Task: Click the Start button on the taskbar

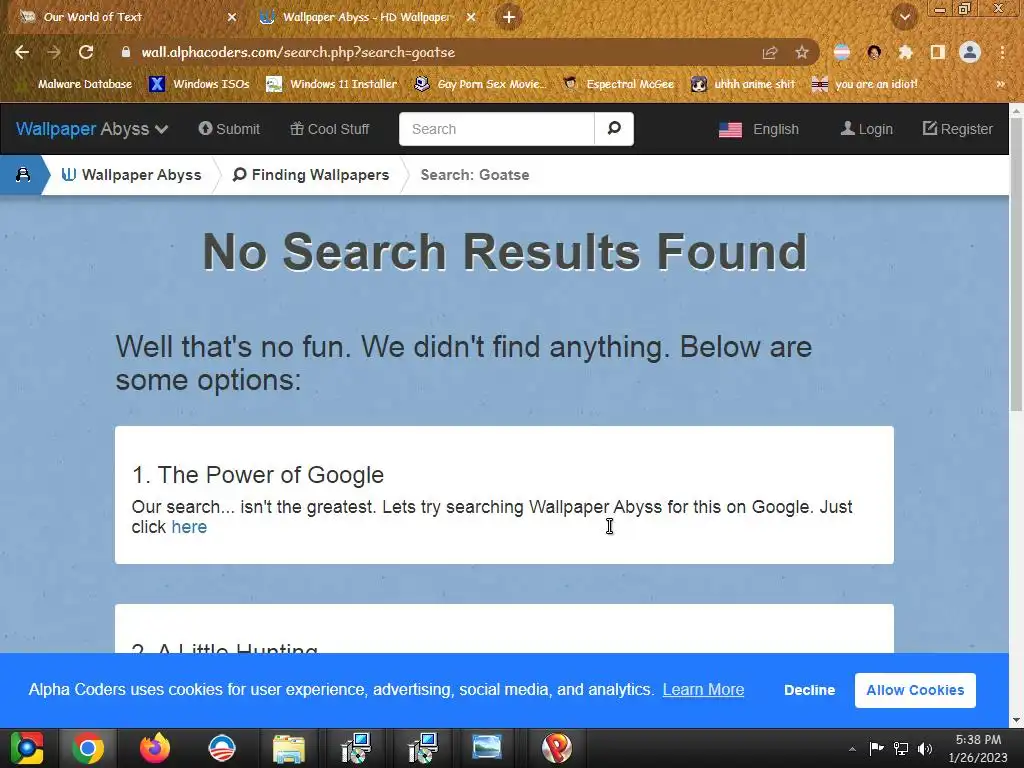Action: pos(27,748)
